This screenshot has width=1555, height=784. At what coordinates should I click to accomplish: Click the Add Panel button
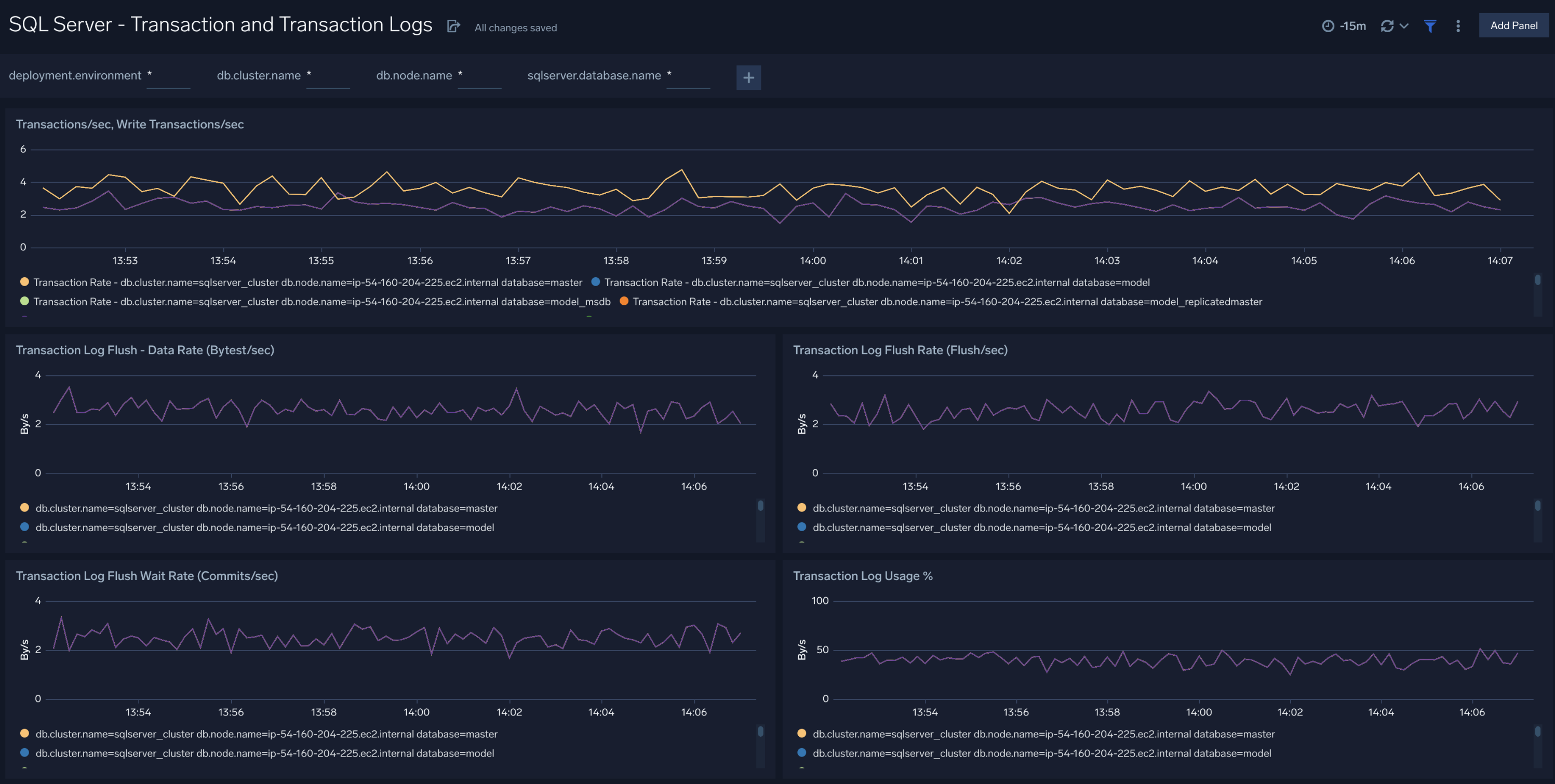[x=1513, y=25]
